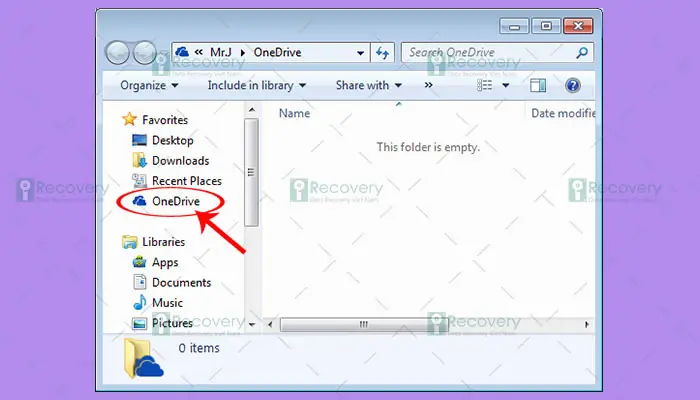
Task: Close the OneDrive explorer window
Action: (x=578, y=26)
